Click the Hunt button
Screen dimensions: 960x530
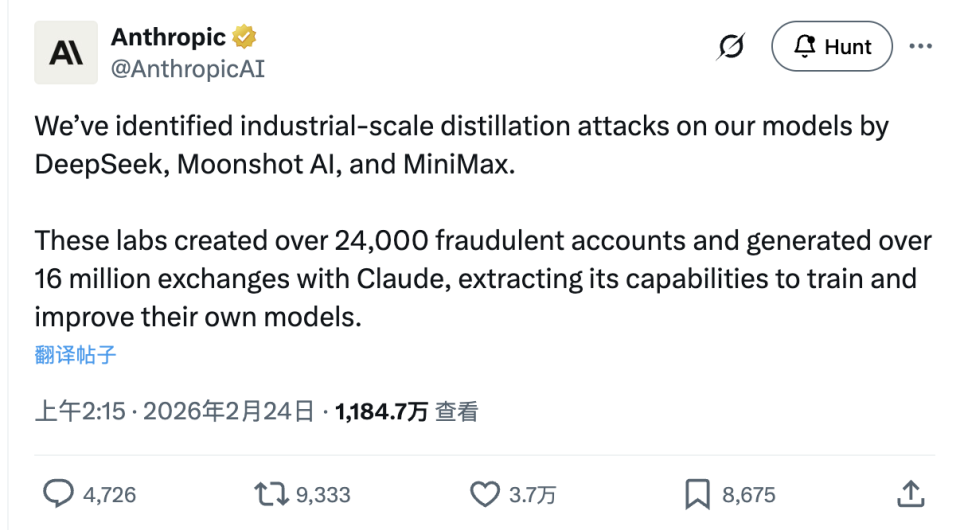831,47
